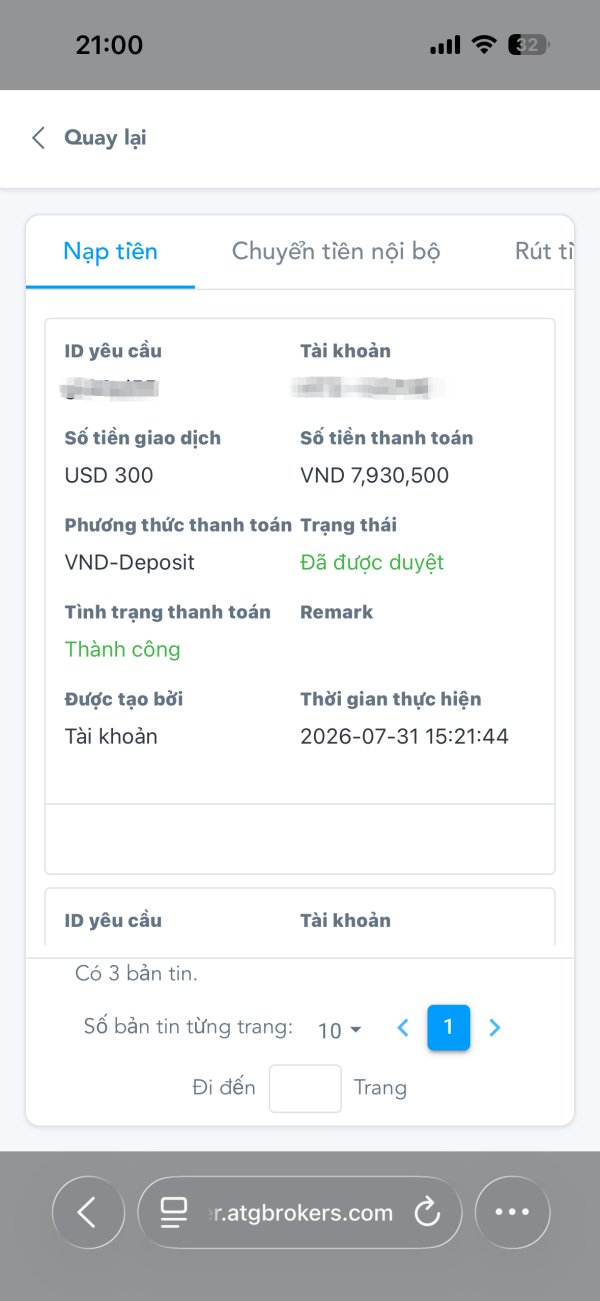This screenshot has height=1301, width=600.
Task: Go to the next page arrow
Action: tap(494, 1027)
